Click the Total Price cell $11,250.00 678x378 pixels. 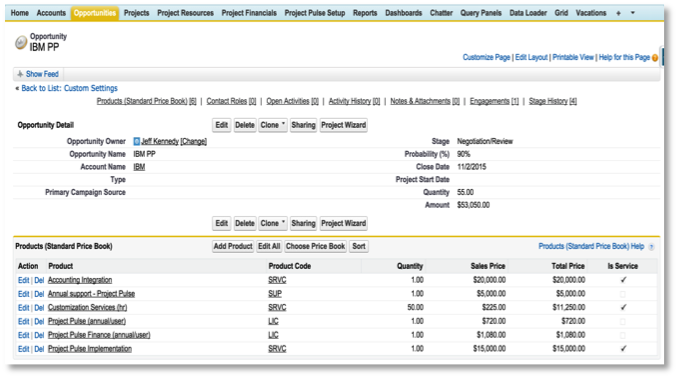569,308
